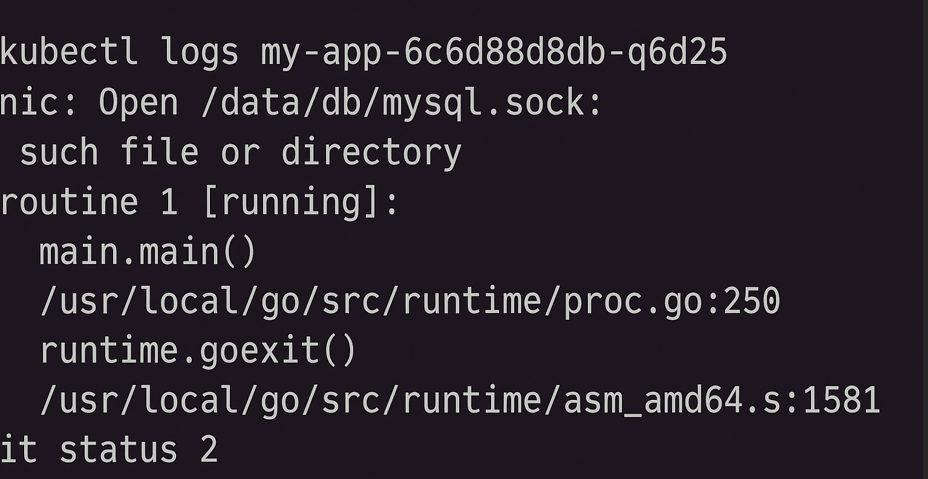Click the [running]: state label
The image size is (928, 479).
coord(299,202)
